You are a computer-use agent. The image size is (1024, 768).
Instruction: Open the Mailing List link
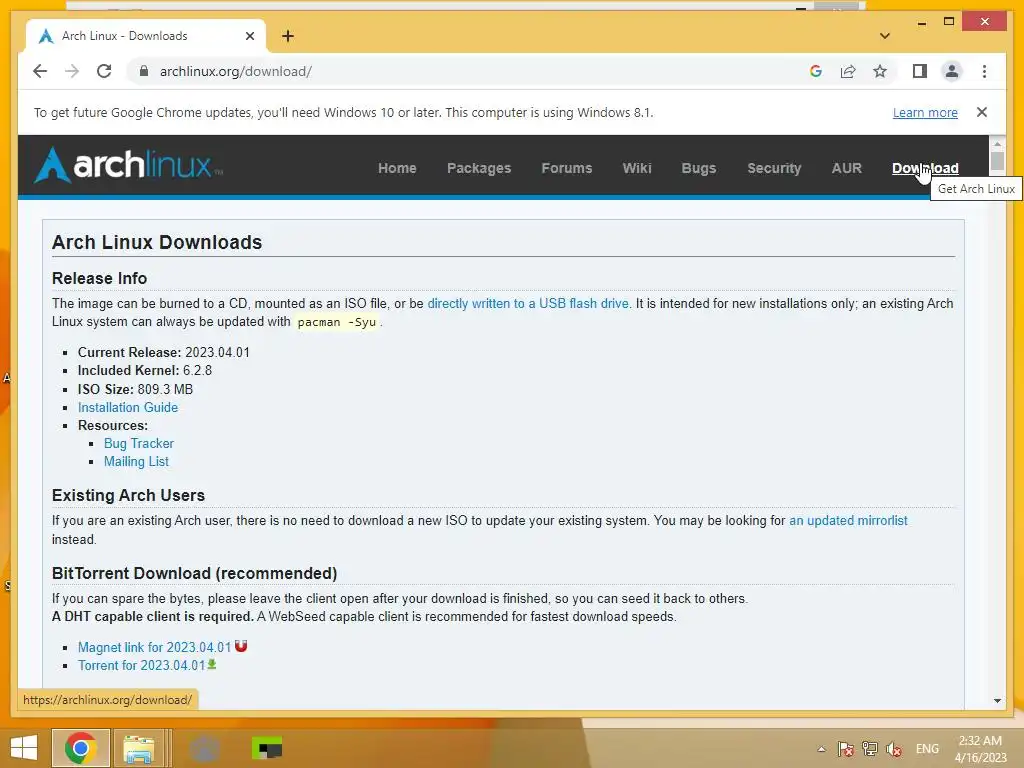(136, 462)
